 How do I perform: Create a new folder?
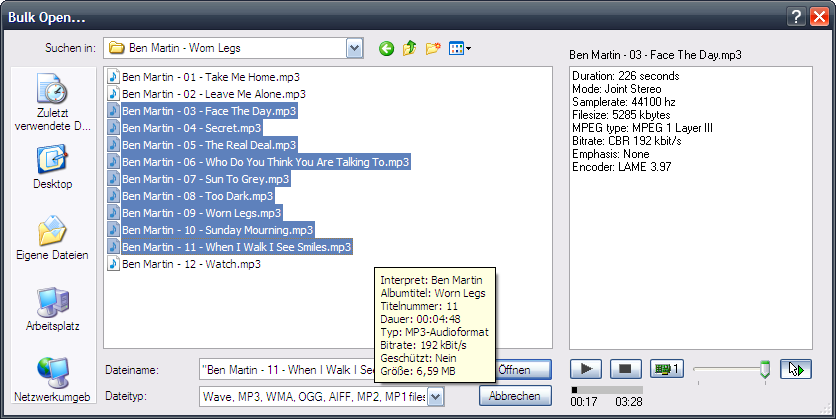tap(433, 49)
